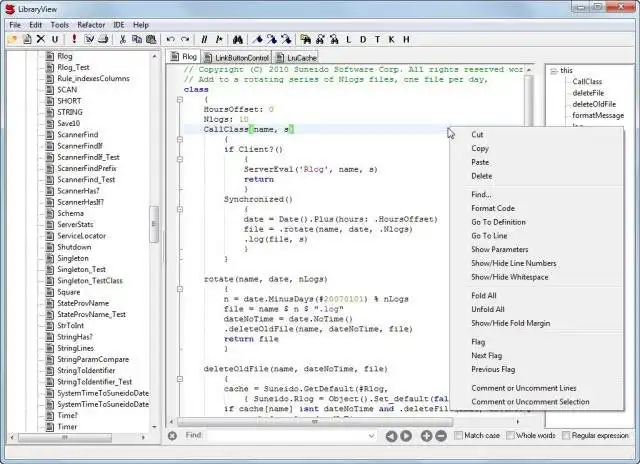This screenshot has width=640, height=464.
Task: Select the Singleton_Test item in library tree
Action: click(x=81, y=269)
